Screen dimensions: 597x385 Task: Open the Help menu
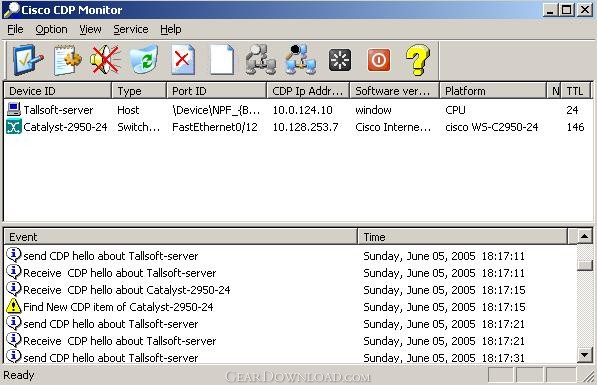171,29
